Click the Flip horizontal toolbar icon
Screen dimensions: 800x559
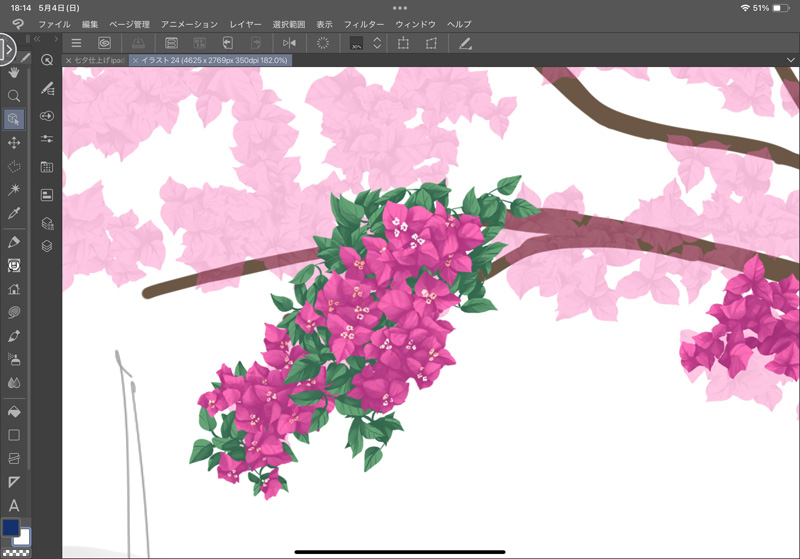pyautogui.click(x=289, y=43)
